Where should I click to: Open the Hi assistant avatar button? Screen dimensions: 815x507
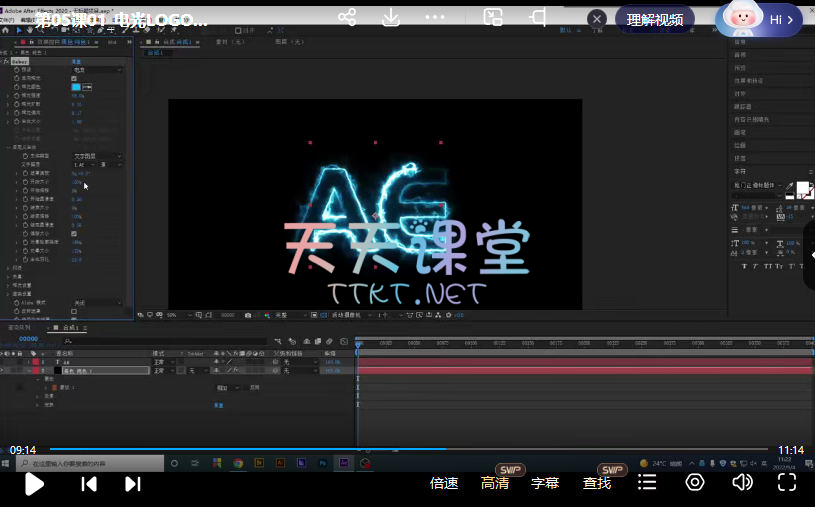click(759, 19)
